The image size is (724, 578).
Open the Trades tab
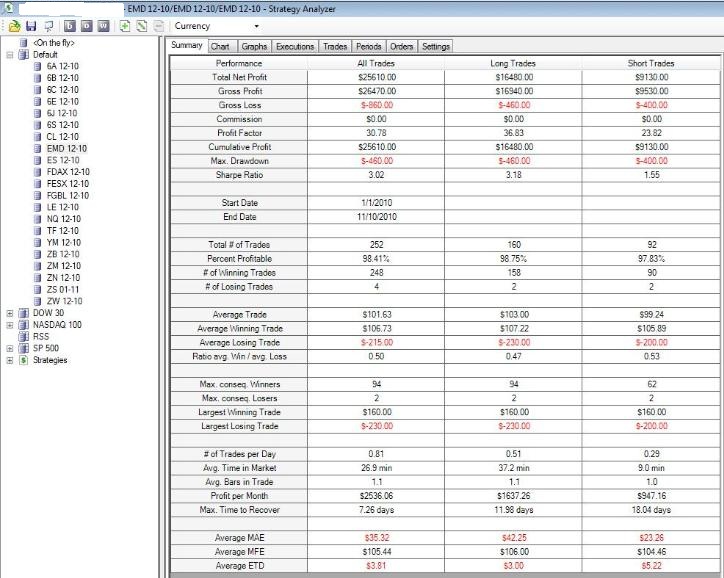335,47
